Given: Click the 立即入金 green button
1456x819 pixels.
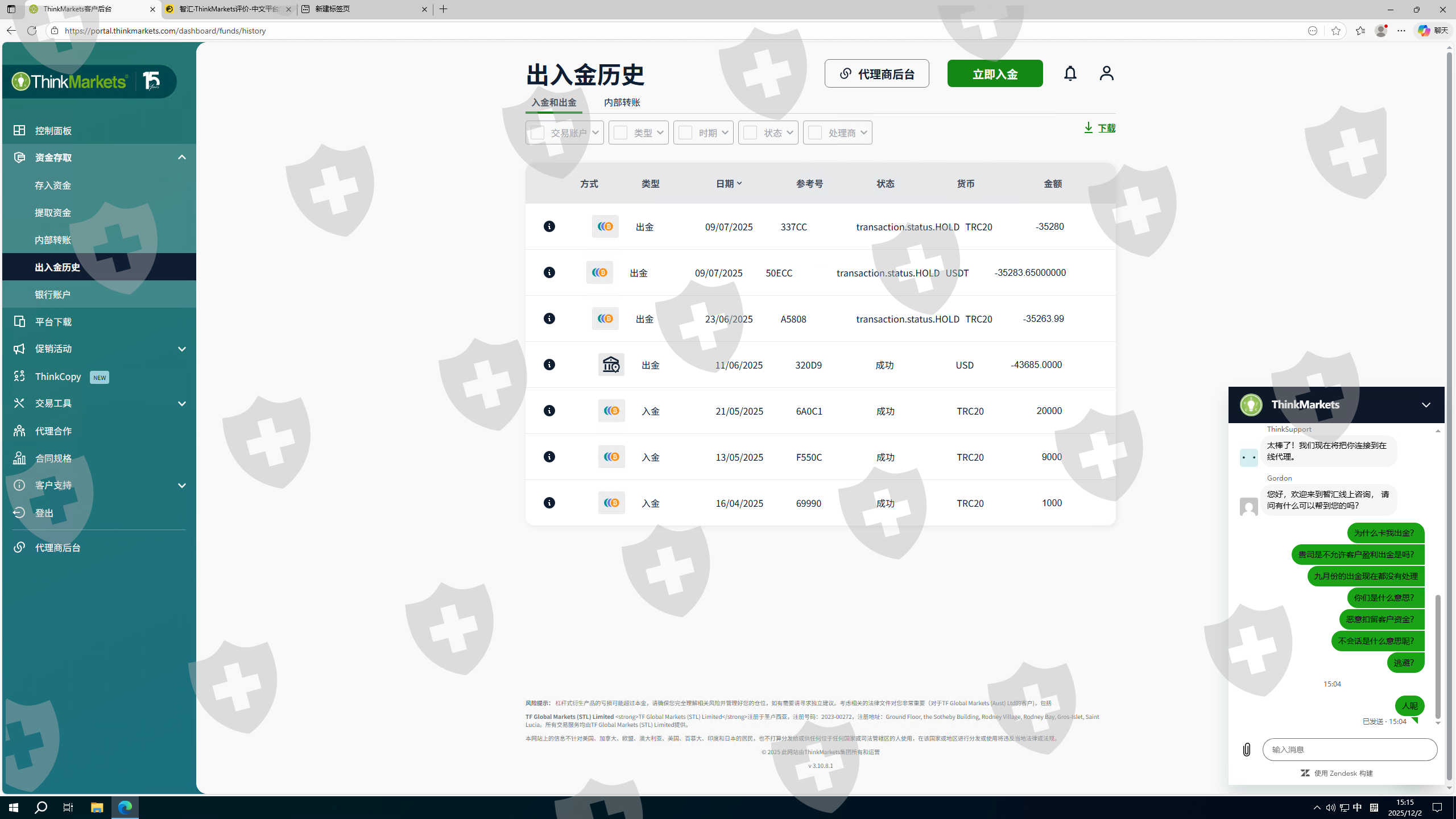Looking at the screenshot, I should click(995, 74).
